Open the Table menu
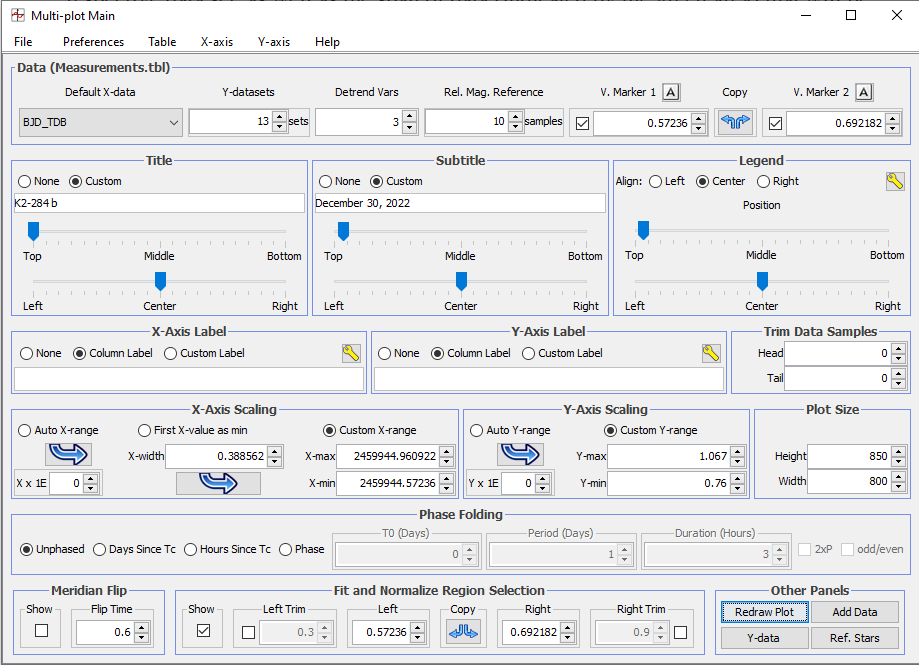The width and height of the screenshot is (919, 665). (x=162, y=42)
